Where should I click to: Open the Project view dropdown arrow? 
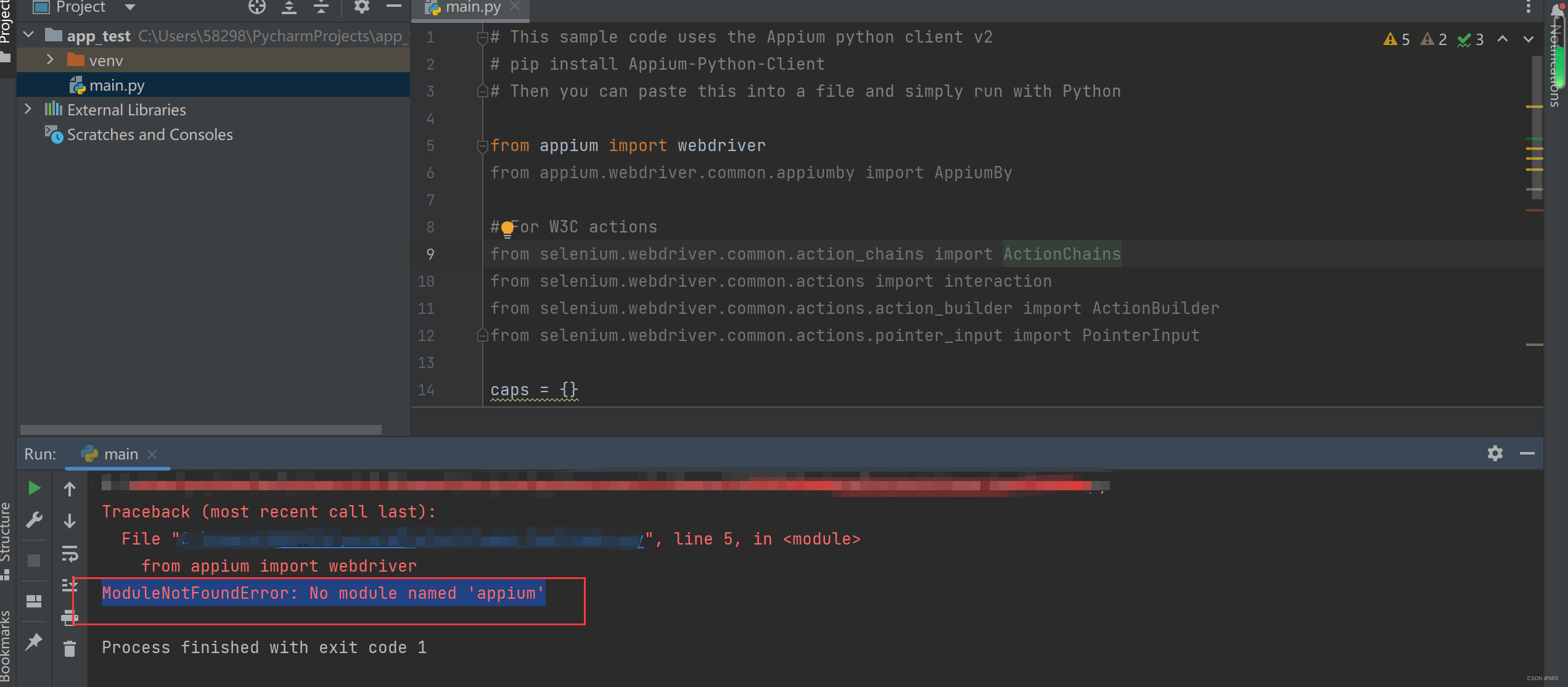[129, 7]
